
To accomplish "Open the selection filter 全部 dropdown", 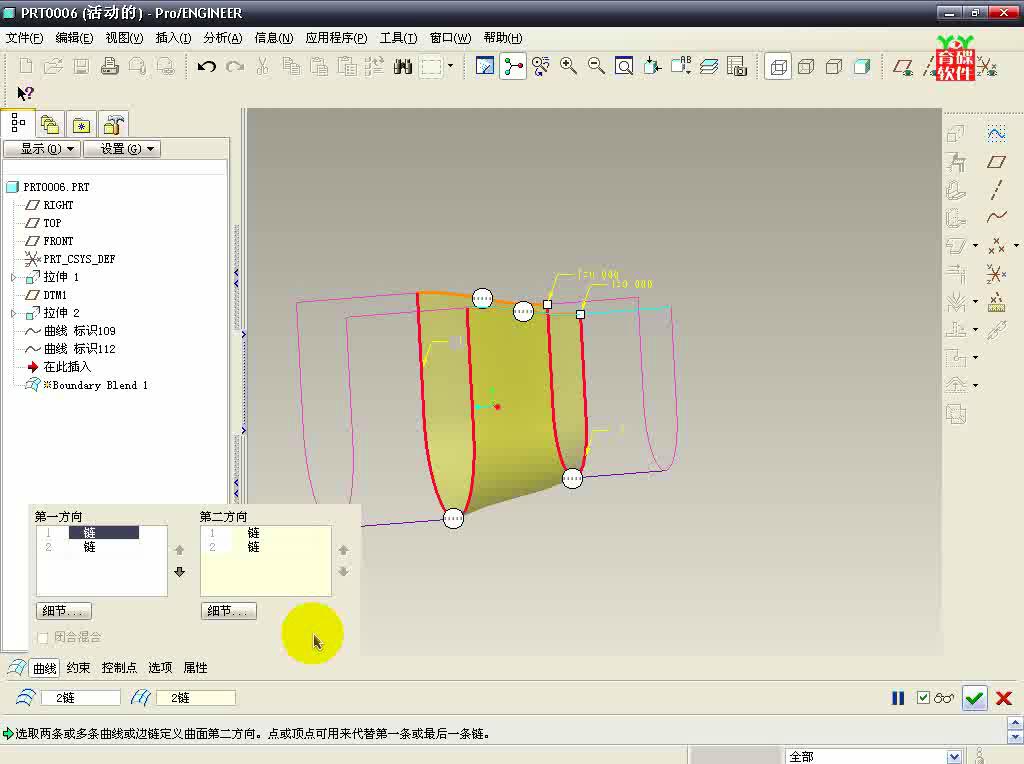I will click(953, 757).
